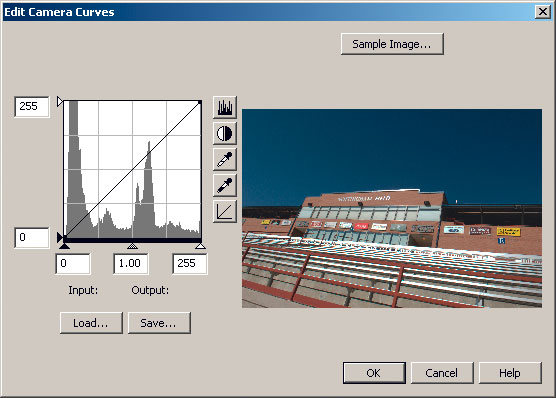This screenshot has height=398, width=556.
Task: Confirm changes with OK
Action: pos(374,373)
